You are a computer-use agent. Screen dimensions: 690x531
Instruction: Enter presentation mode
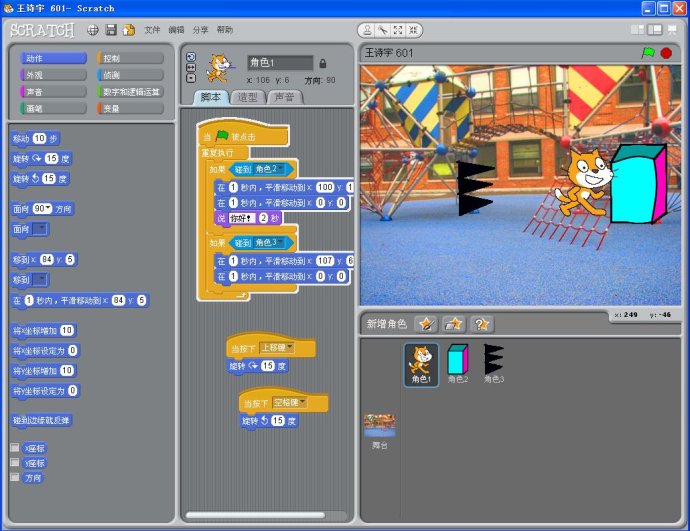[x=672, y=29]
